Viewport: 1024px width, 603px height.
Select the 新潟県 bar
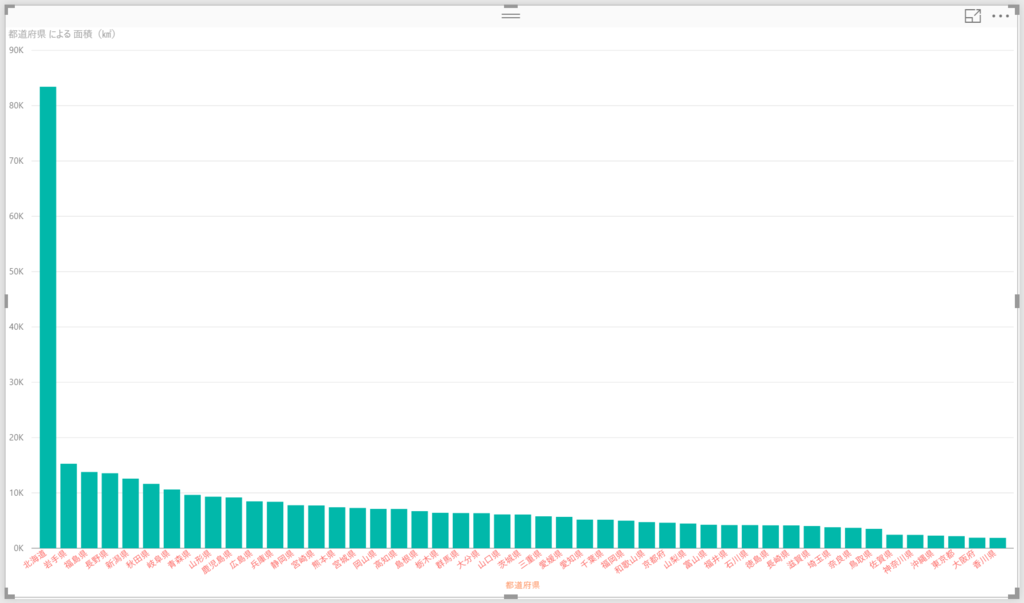131,513
